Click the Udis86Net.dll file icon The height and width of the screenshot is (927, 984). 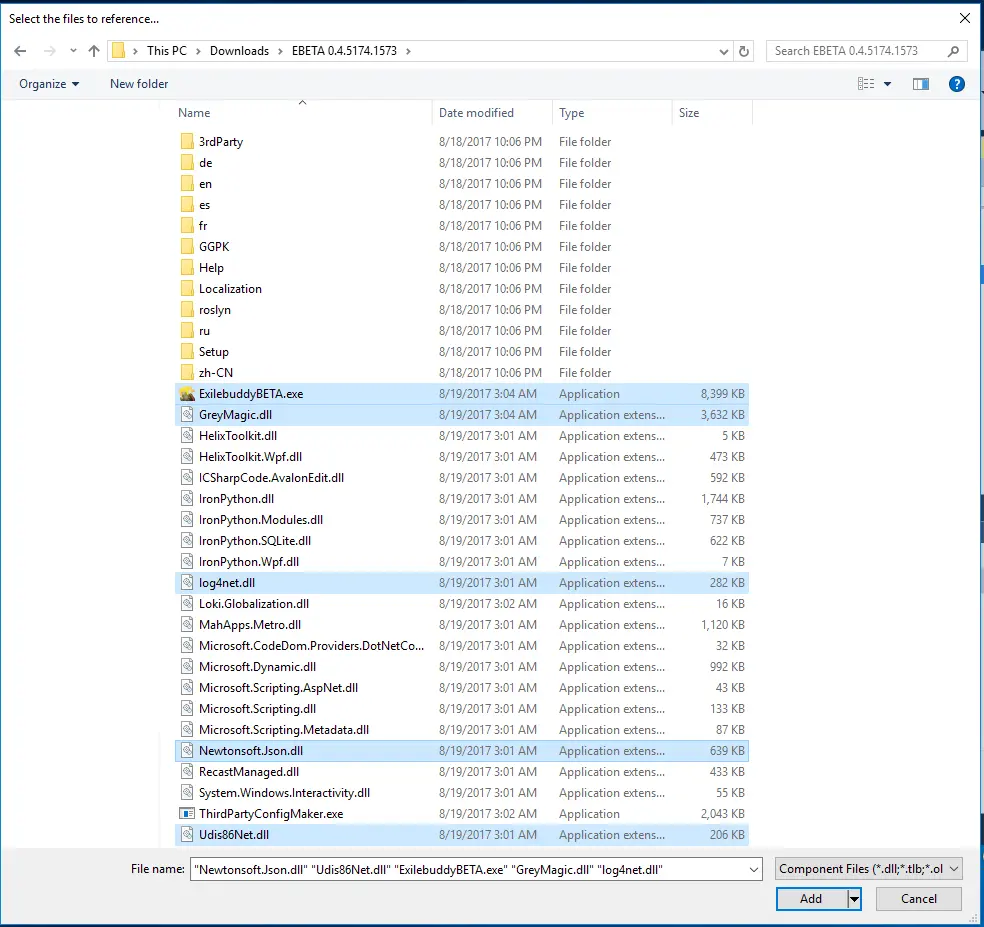point(187,835)
